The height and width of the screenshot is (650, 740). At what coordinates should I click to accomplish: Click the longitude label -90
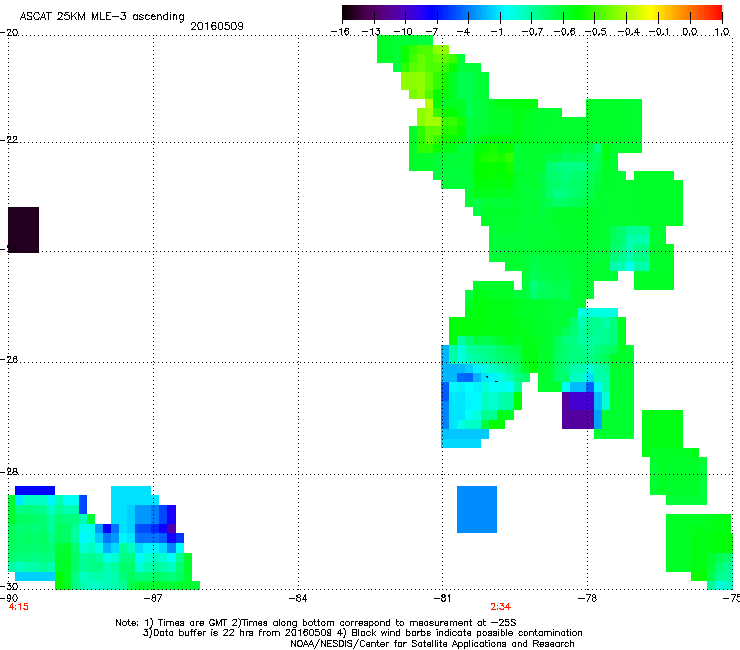(9, 598)
